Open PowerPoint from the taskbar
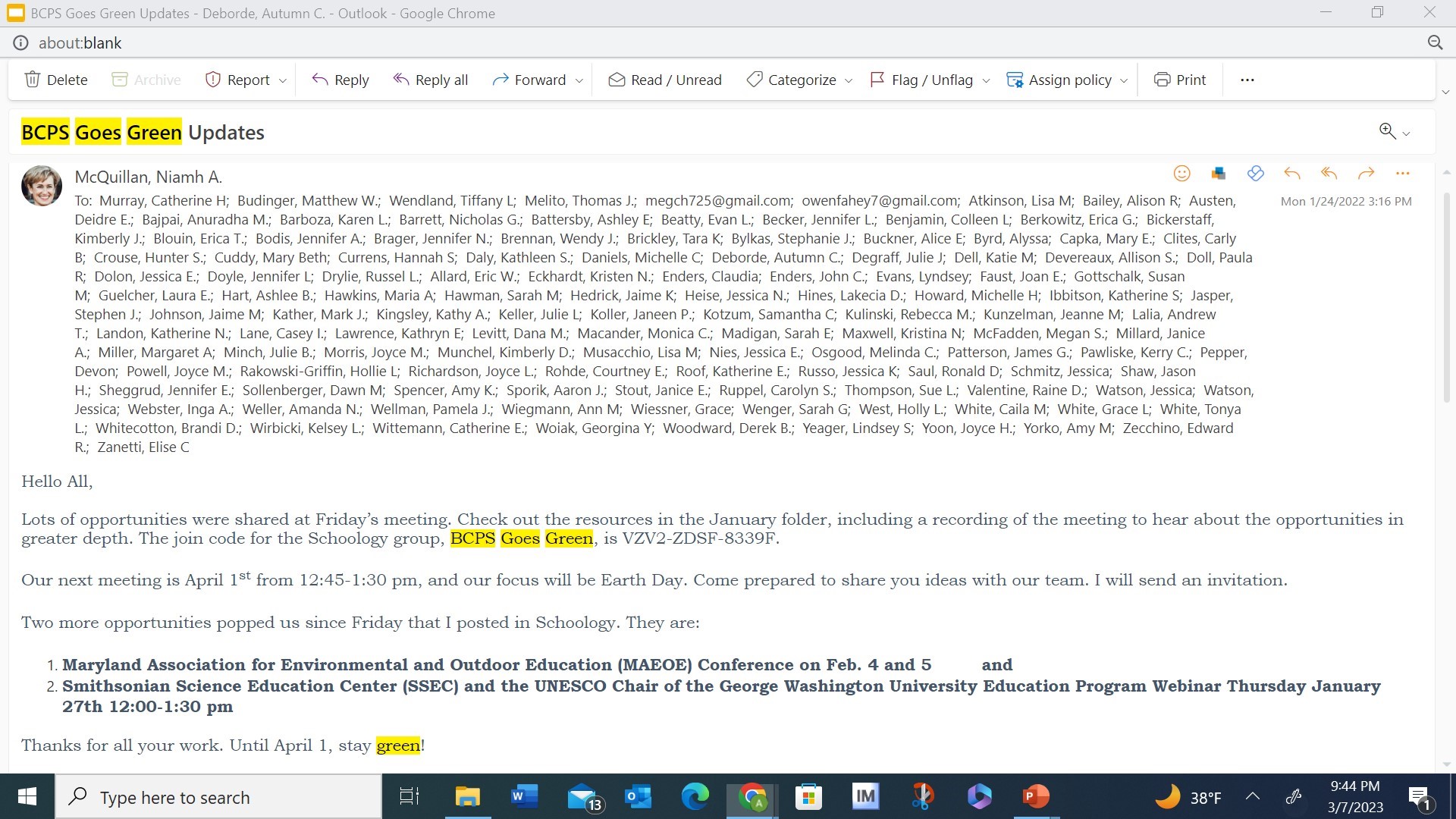1456x819 pixels. 1036,796
